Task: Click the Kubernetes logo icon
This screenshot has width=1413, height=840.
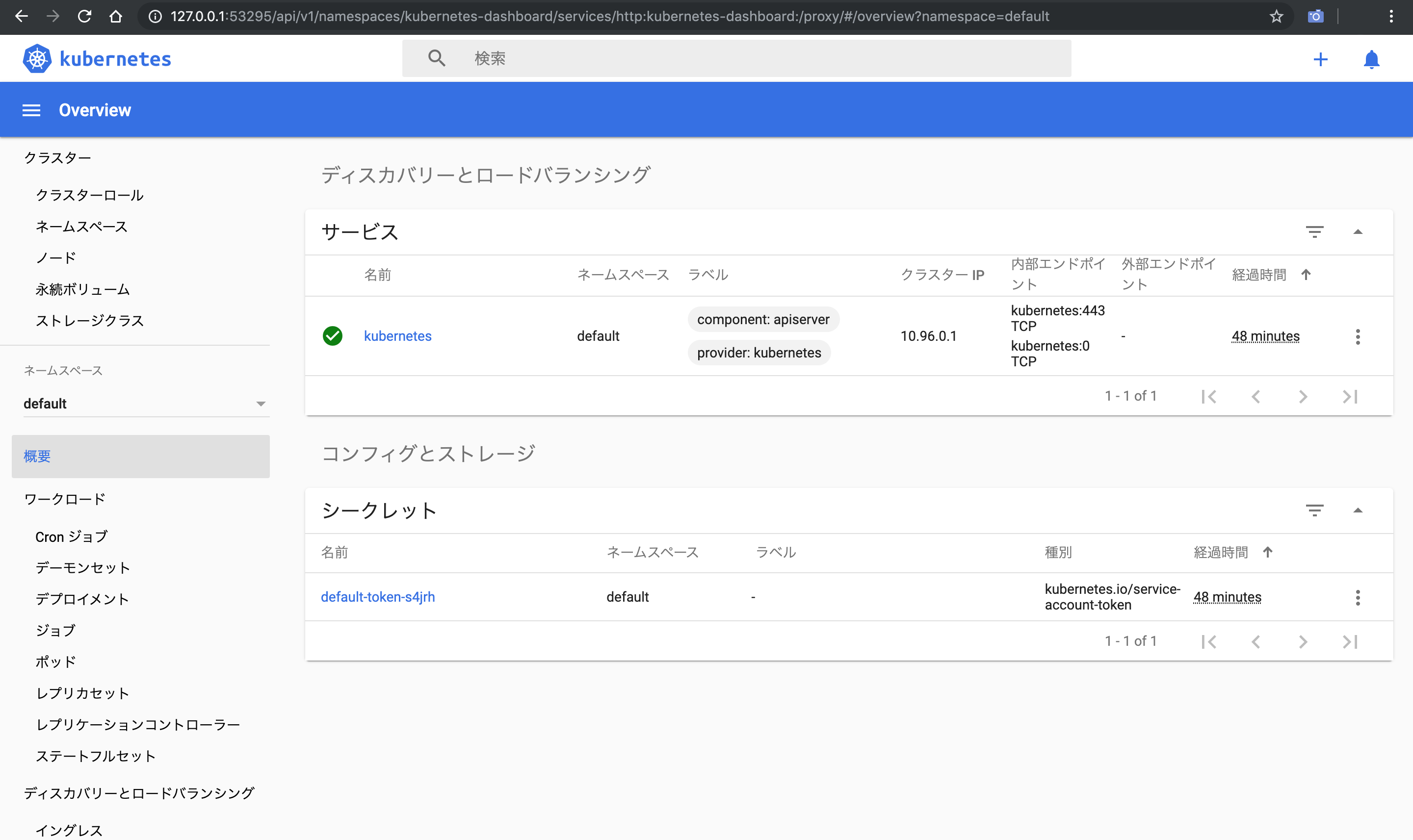Action: pyautogui.click(x=37, y=58)
